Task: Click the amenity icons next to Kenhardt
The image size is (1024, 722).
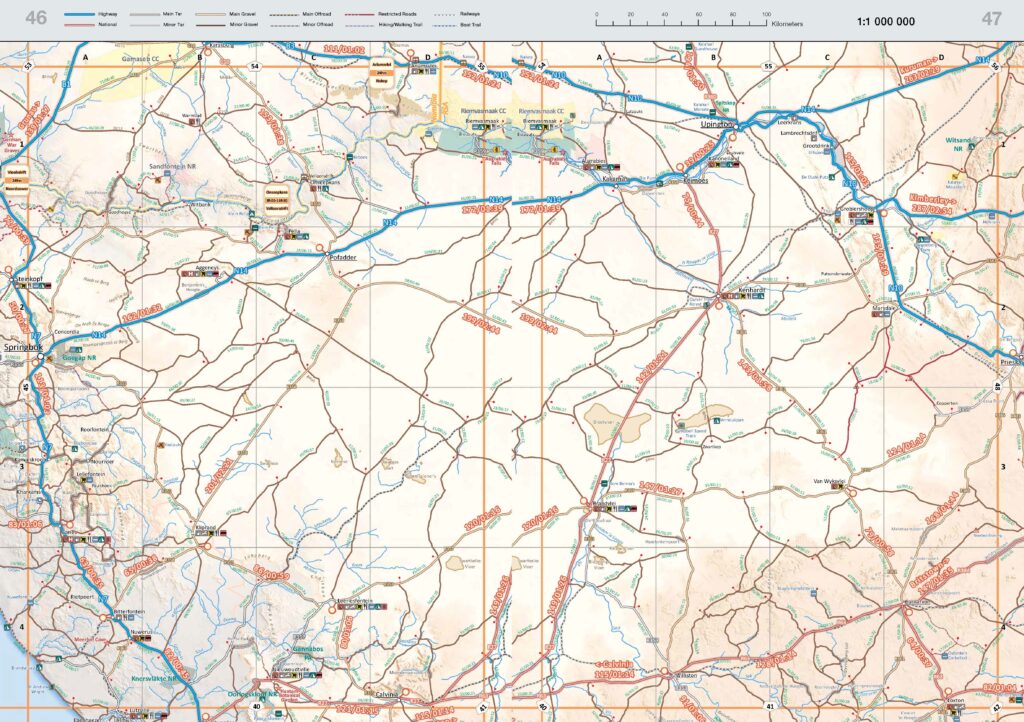Action: pos(745,295)
